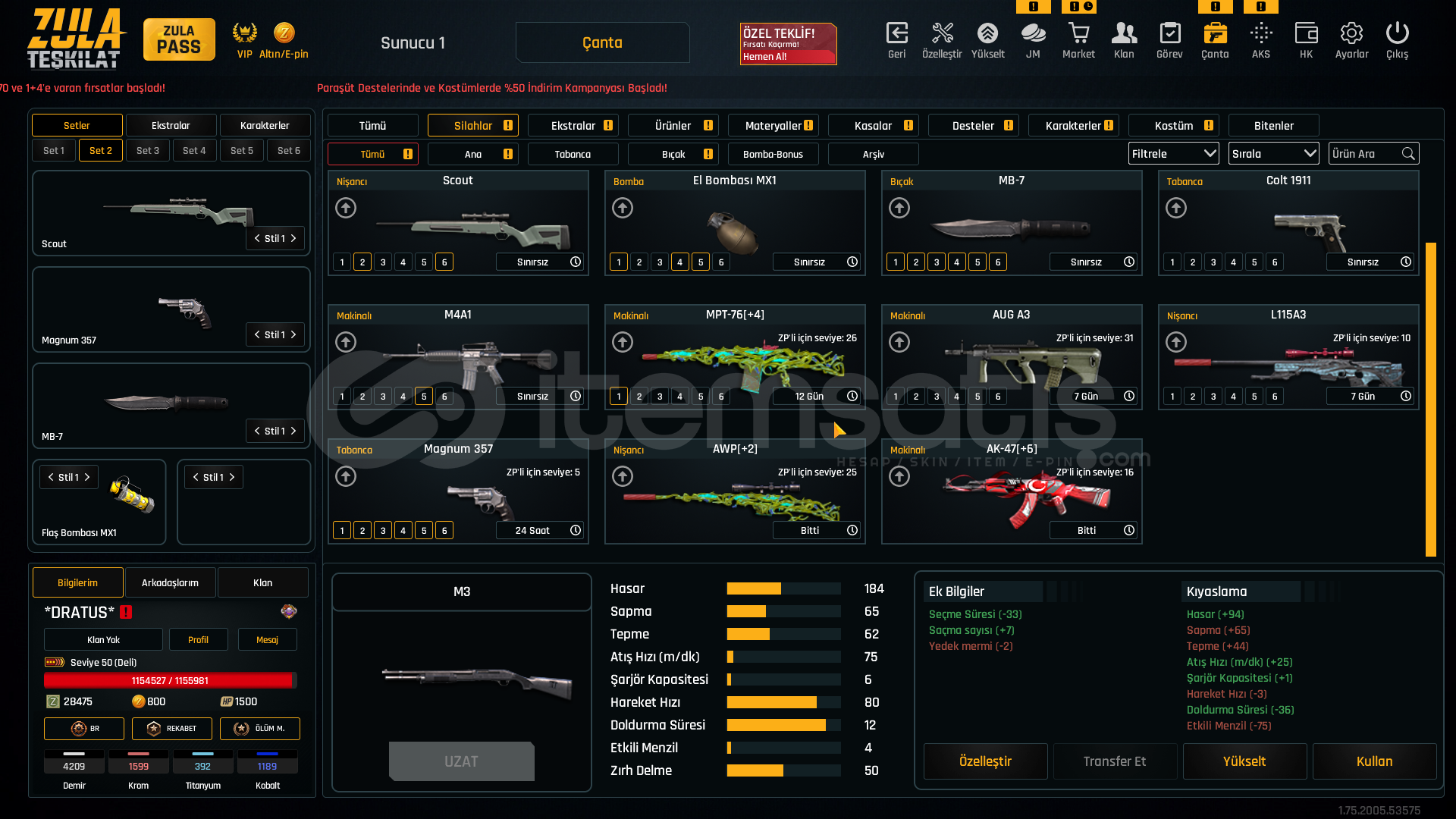
Task: Open the Görev clipboard icon
Action: point(1169,33)
